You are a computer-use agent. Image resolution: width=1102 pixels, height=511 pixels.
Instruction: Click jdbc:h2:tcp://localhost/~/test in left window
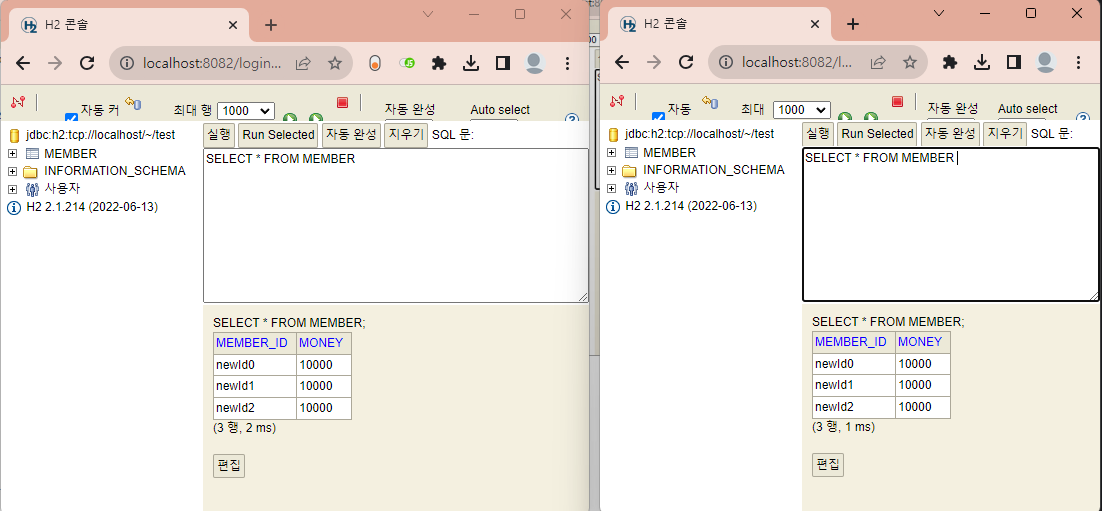[x=100, y=135]
